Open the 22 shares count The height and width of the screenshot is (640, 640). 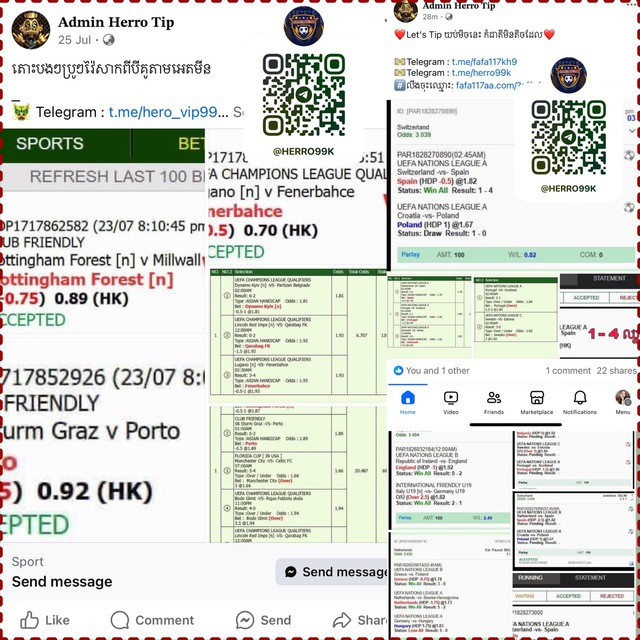tap(616, 371)
